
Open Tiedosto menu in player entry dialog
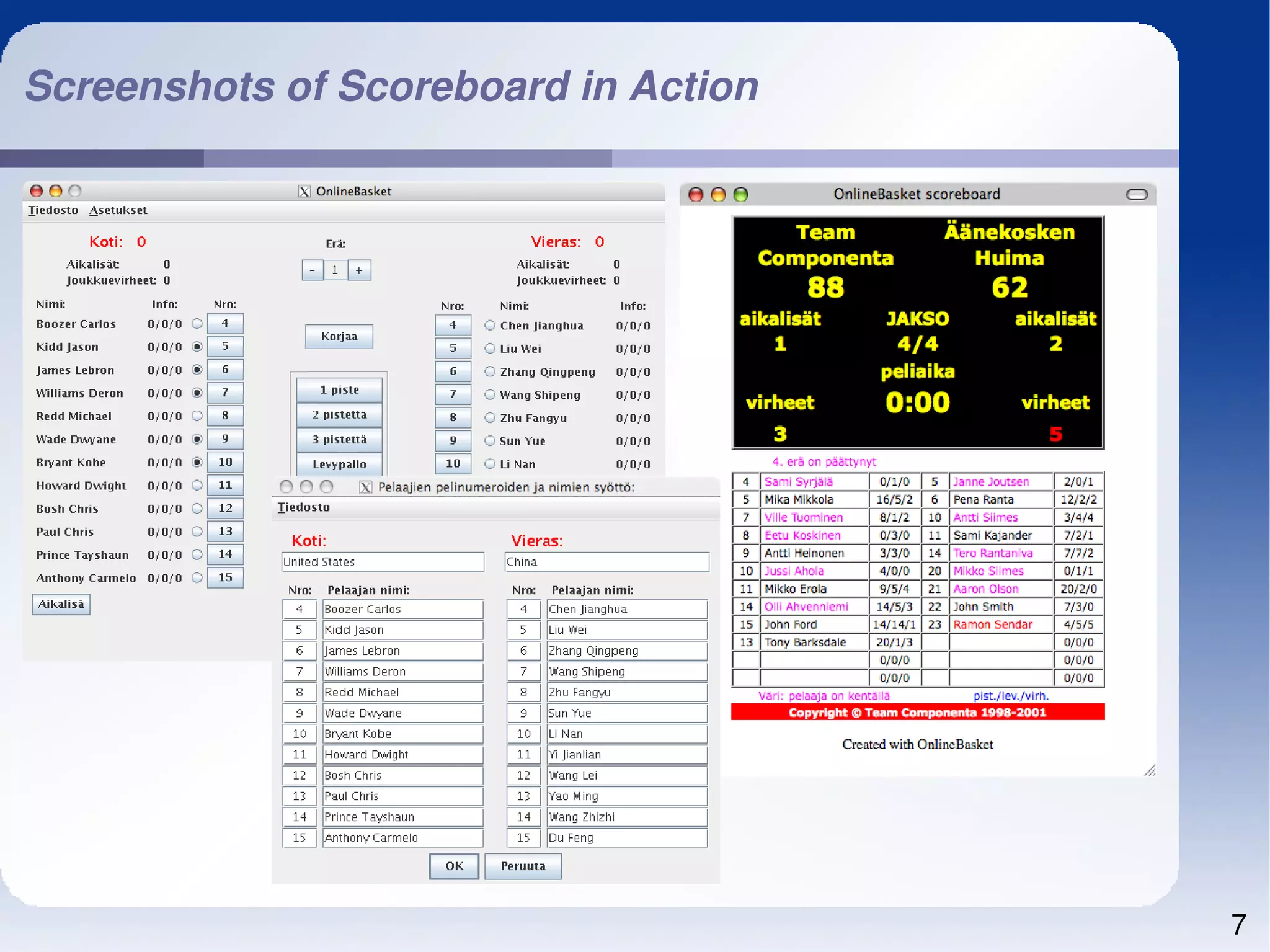[x=303, y=507]
